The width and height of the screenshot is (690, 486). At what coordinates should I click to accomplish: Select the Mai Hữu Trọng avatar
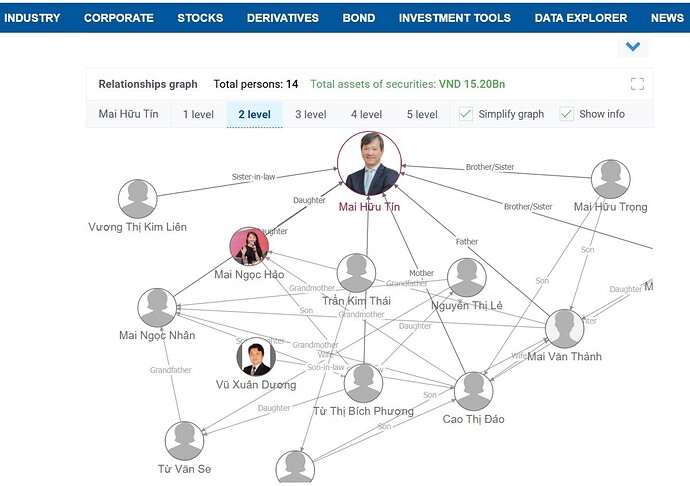click(x=611, y=179)
